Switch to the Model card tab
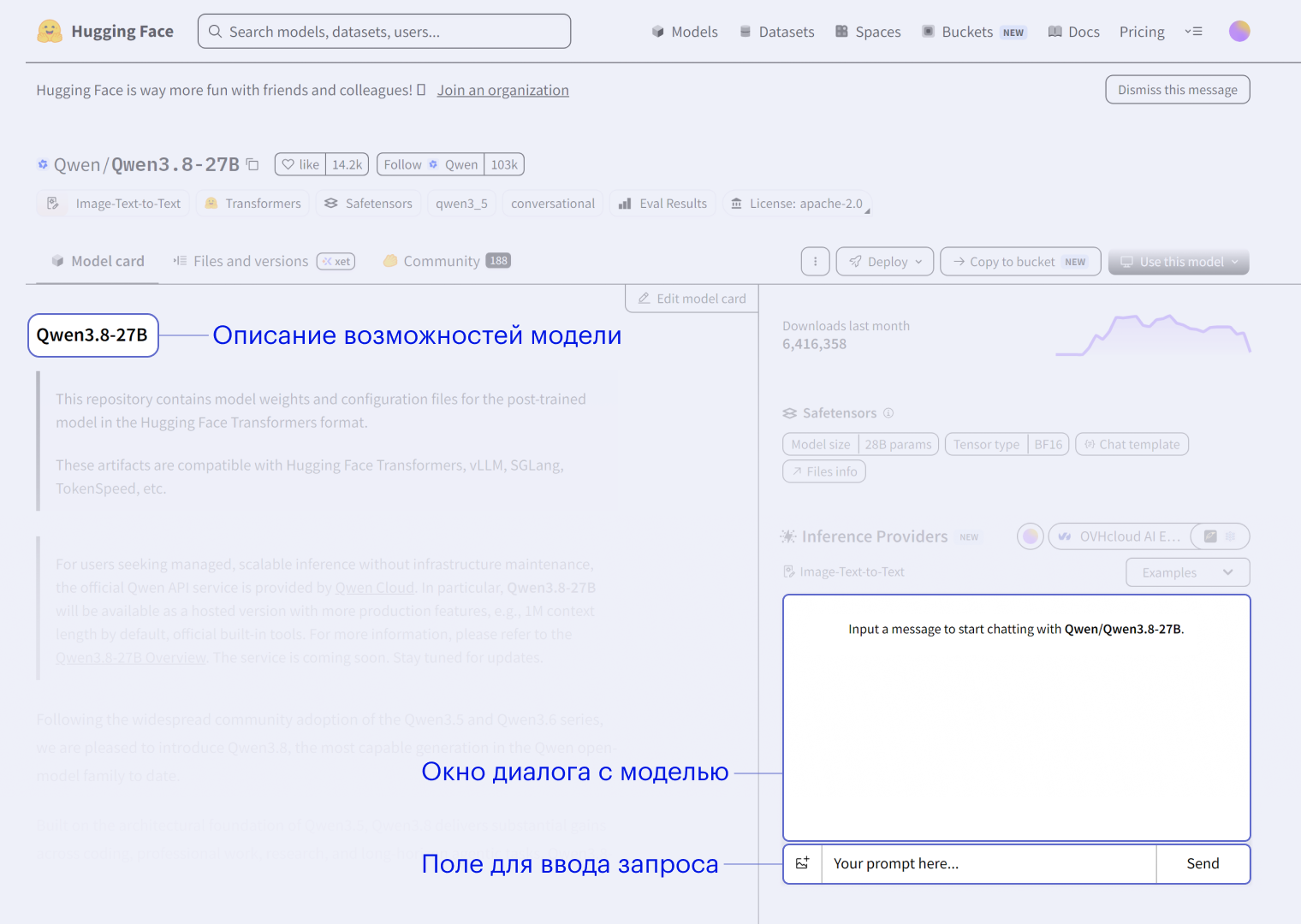 (98, 261)
